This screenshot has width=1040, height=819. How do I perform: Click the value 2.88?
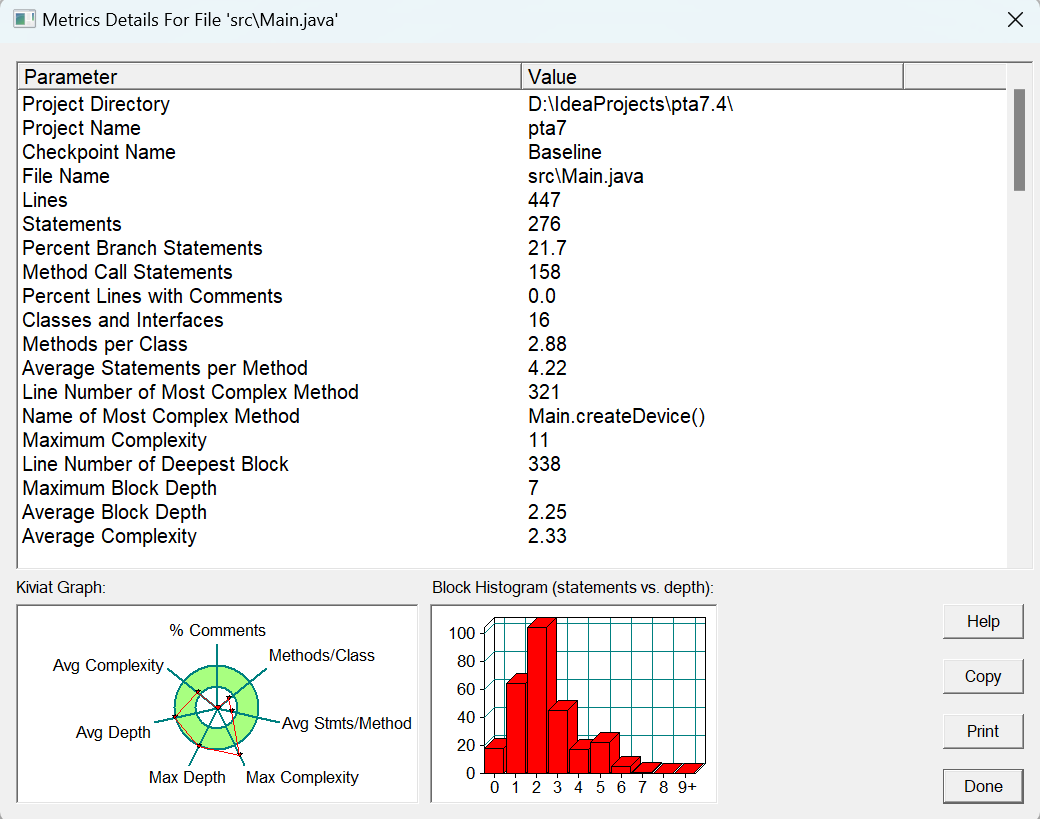[x=547, y=344]
